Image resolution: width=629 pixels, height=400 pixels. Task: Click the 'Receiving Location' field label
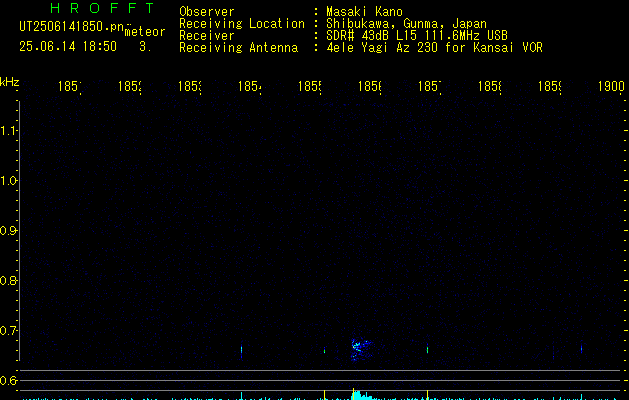tap(242, 24)
